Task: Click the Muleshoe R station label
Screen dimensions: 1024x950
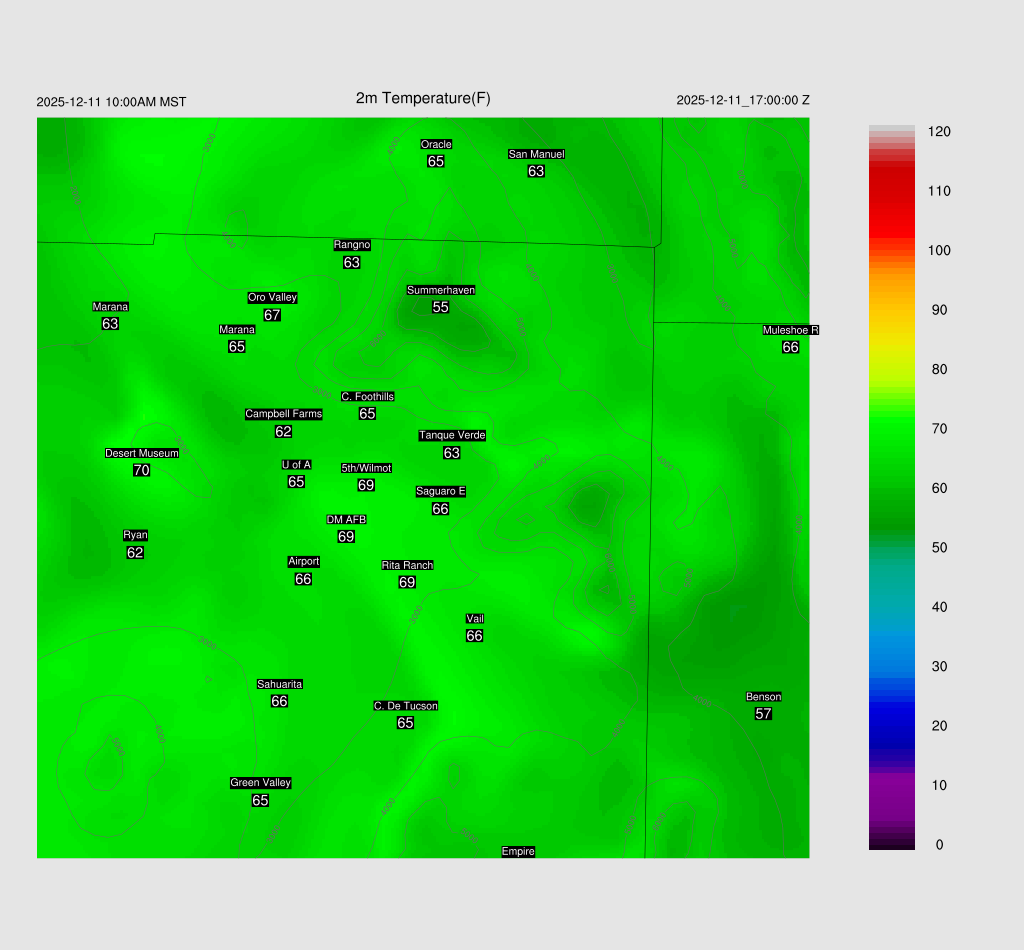Action: (790, 330)
